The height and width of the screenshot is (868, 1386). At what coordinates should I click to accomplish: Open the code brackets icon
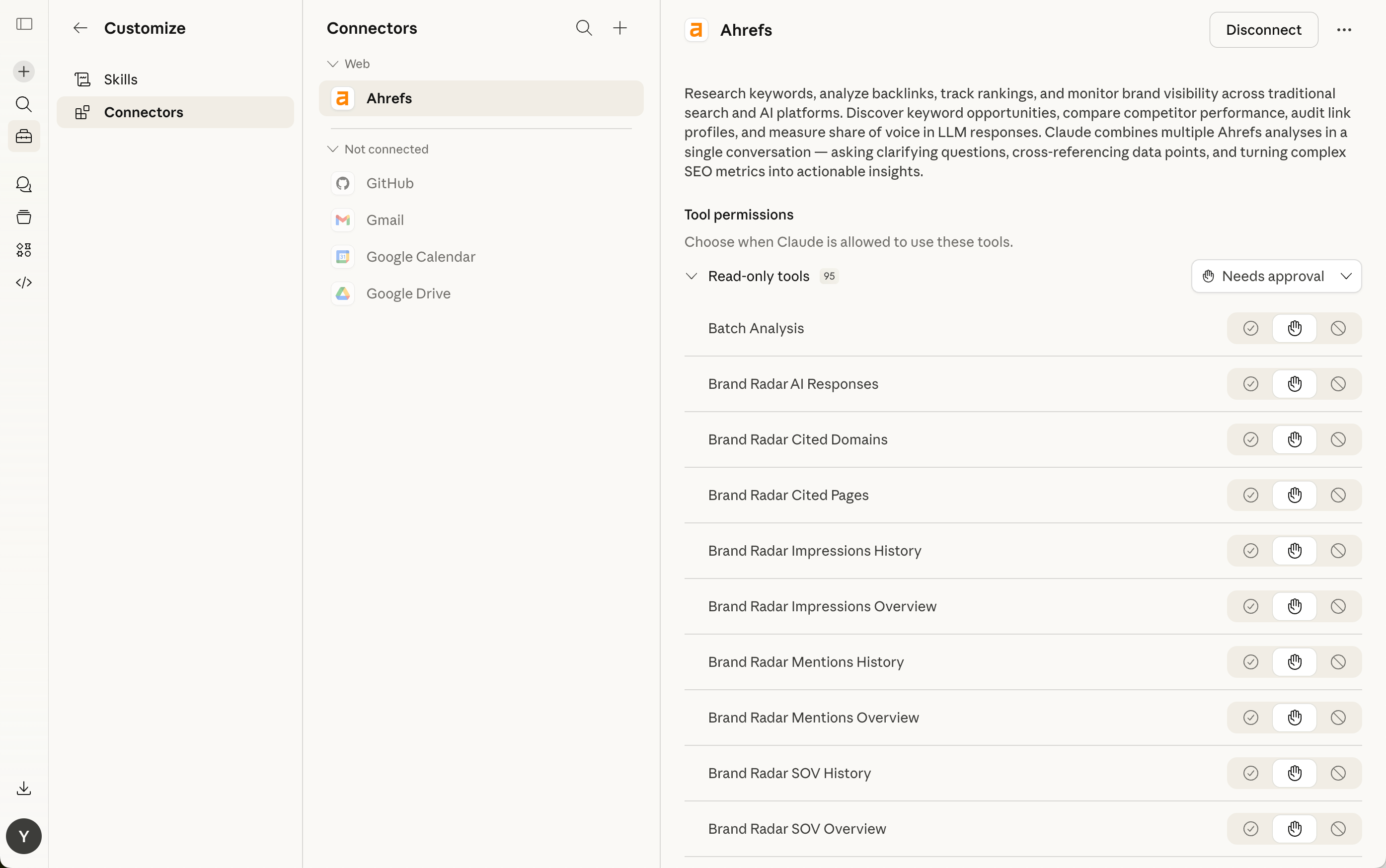click(24, 283)
